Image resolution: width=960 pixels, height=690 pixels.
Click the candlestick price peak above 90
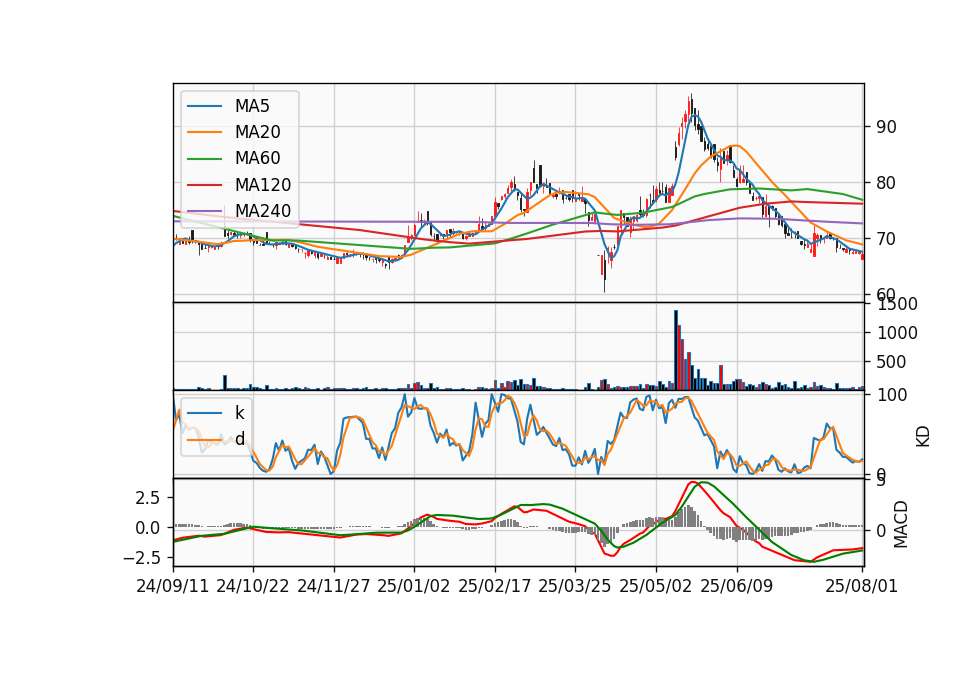click(691, 104)
